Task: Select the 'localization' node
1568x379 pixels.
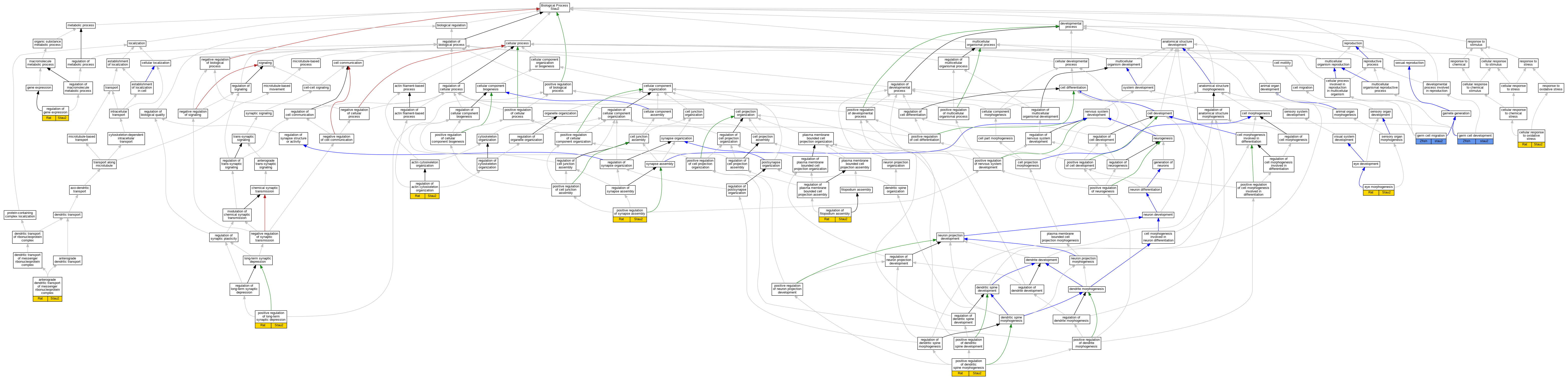Action: pyautogui.click(x=137, y=43)
